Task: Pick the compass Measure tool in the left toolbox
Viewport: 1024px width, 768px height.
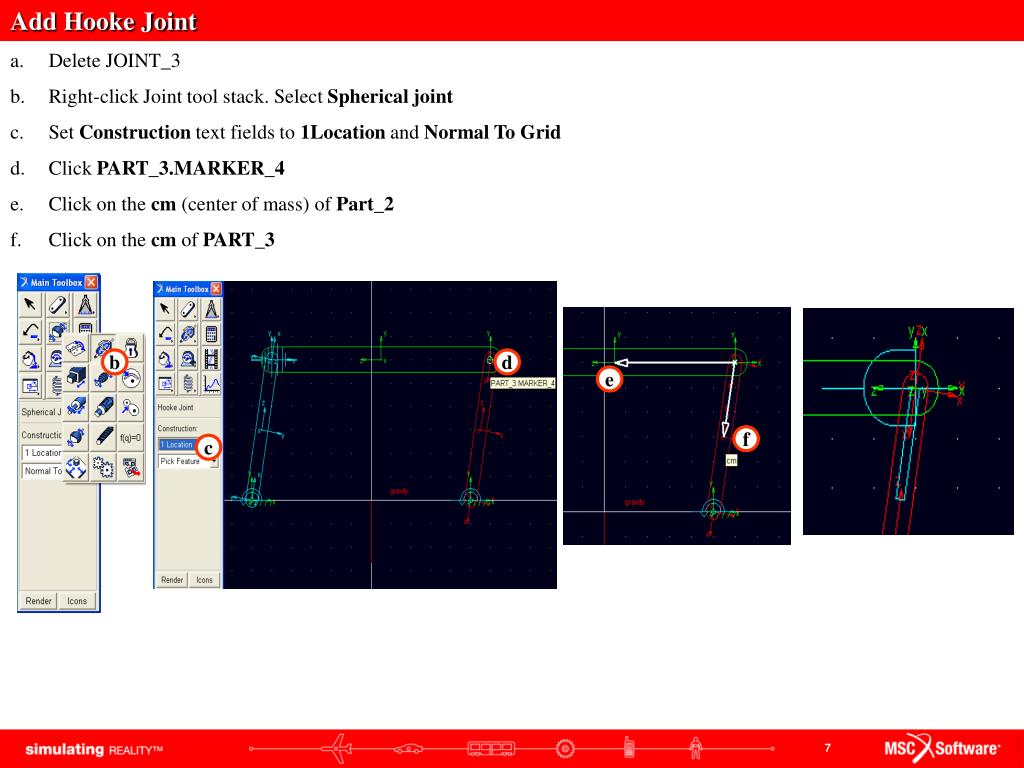Action: (x=86, y=304)
